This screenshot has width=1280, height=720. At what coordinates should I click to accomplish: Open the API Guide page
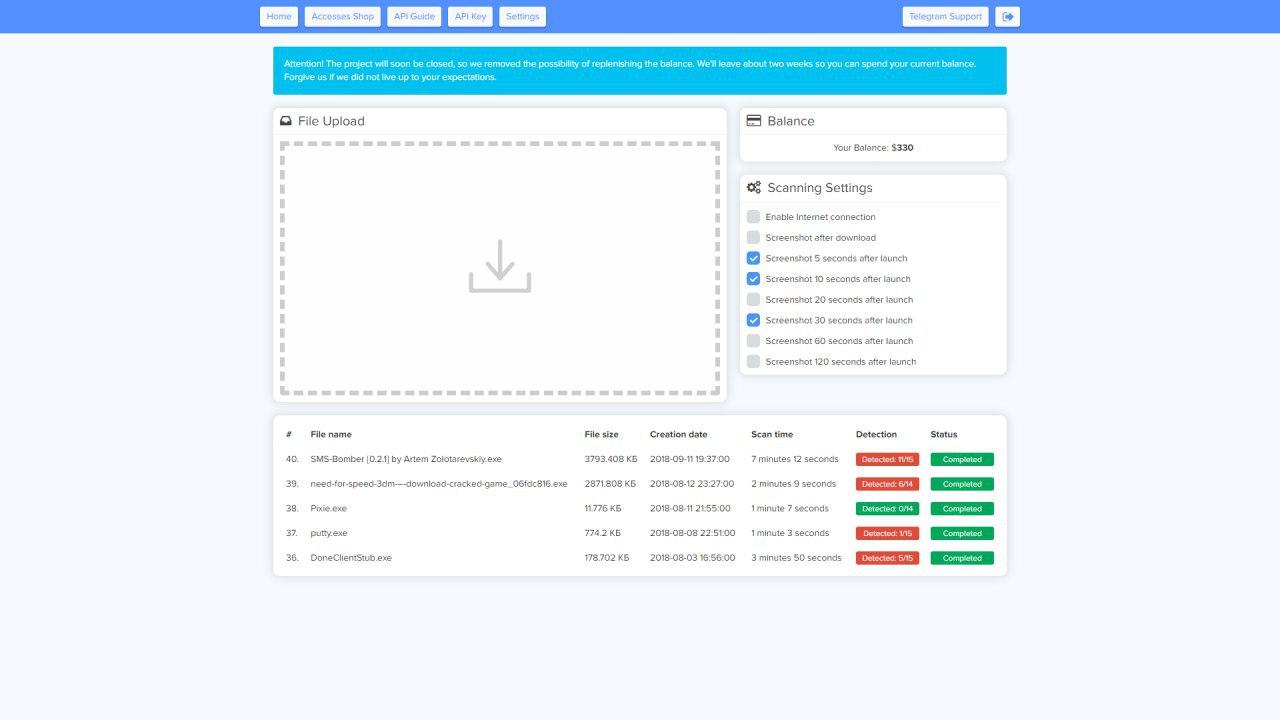click(414, 17)
